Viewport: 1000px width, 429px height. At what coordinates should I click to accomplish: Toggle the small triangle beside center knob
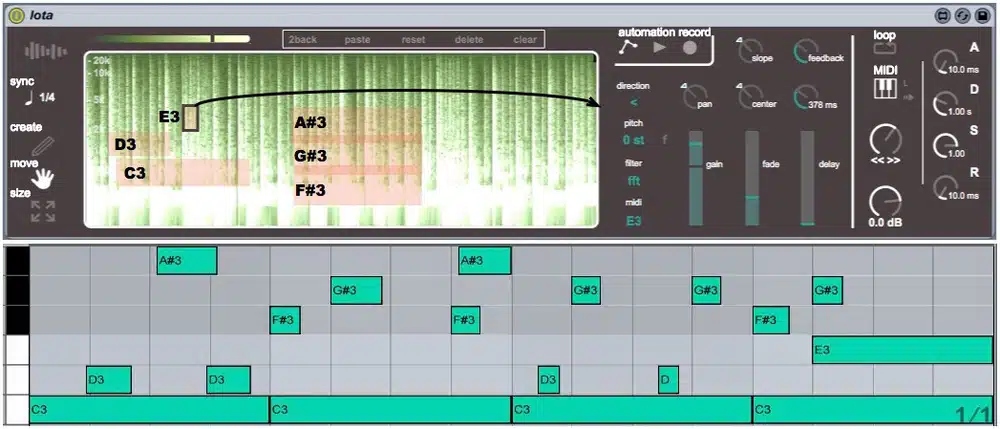click(739, 86)
